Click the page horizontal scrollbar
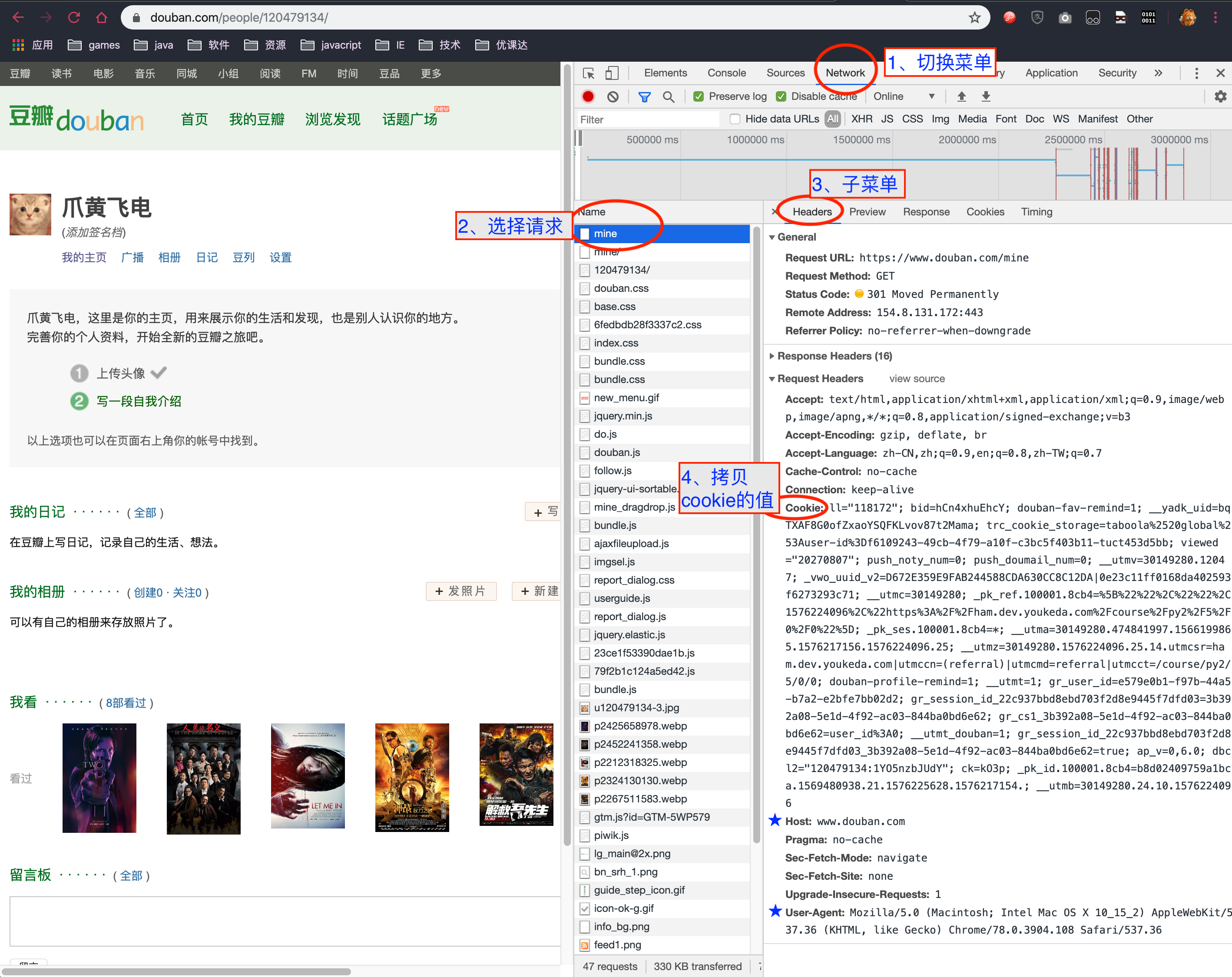 click(176, 971)
